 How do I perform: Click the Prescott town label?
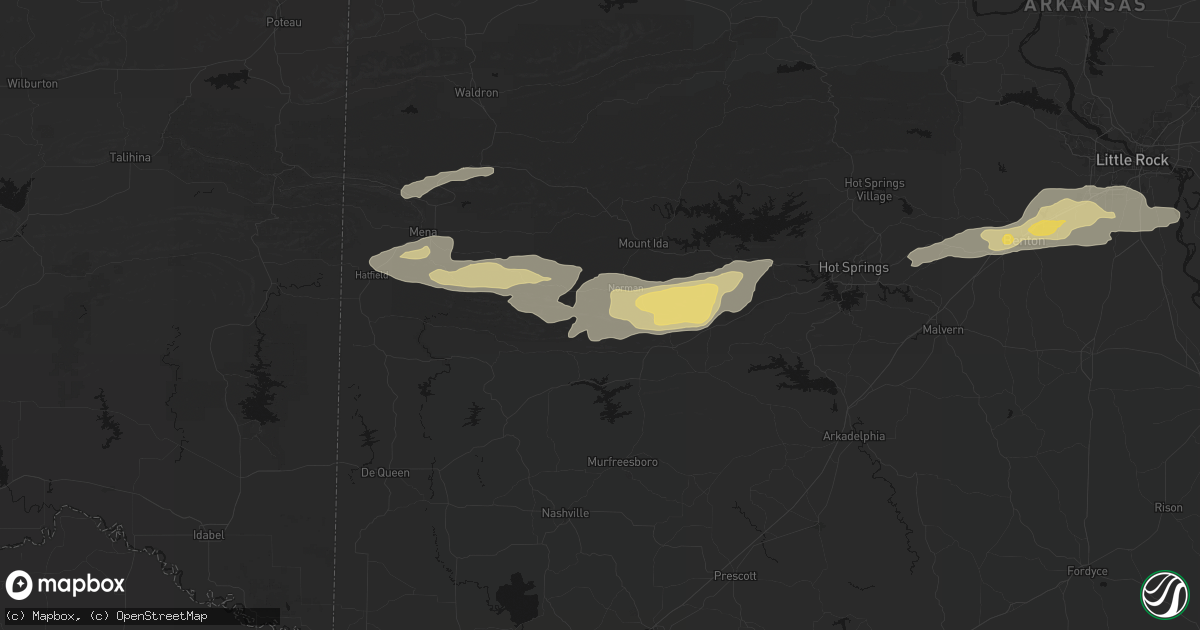click(x=735, y=576)
